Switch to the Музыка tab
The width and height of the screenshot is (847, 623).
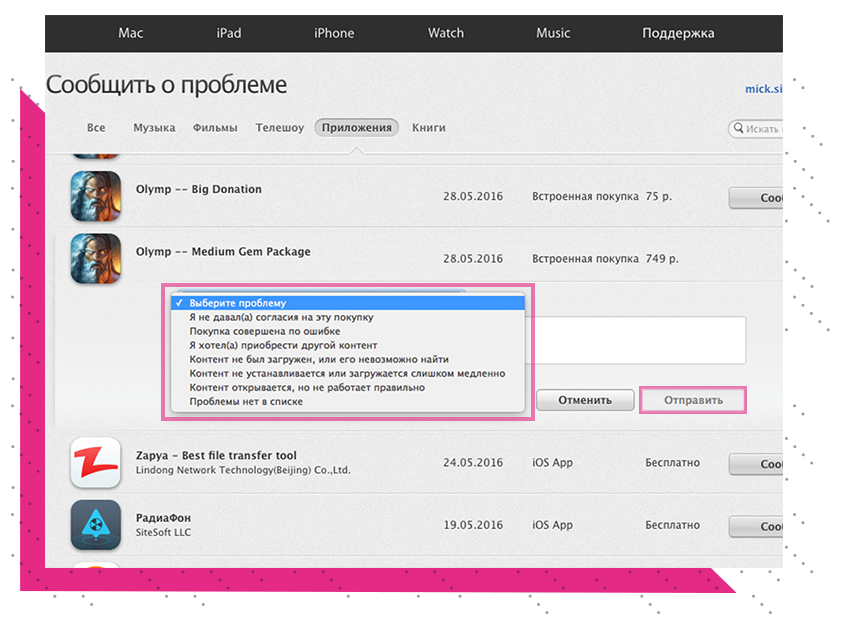pos(154,128)
